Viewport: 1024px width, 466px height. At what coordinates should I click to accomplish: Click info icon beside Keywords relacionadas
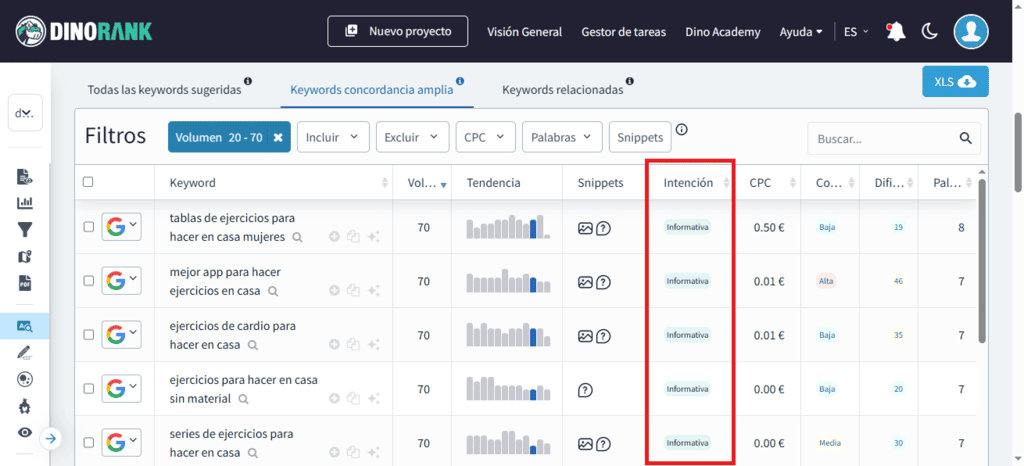(x=630, y=82)
